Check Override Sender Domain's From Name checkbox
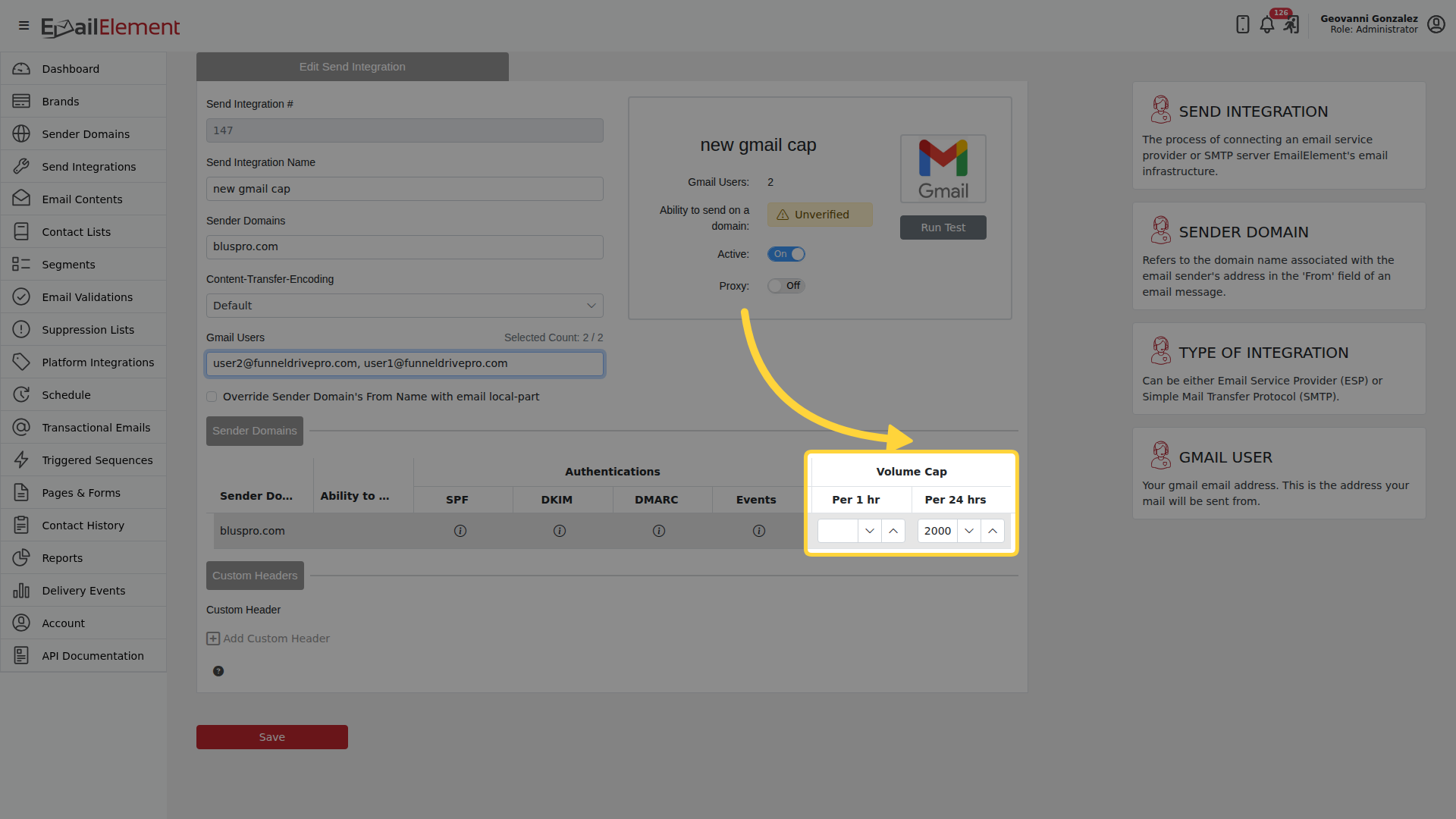This screenshot has width=1456, height=819. pos(212,397)
